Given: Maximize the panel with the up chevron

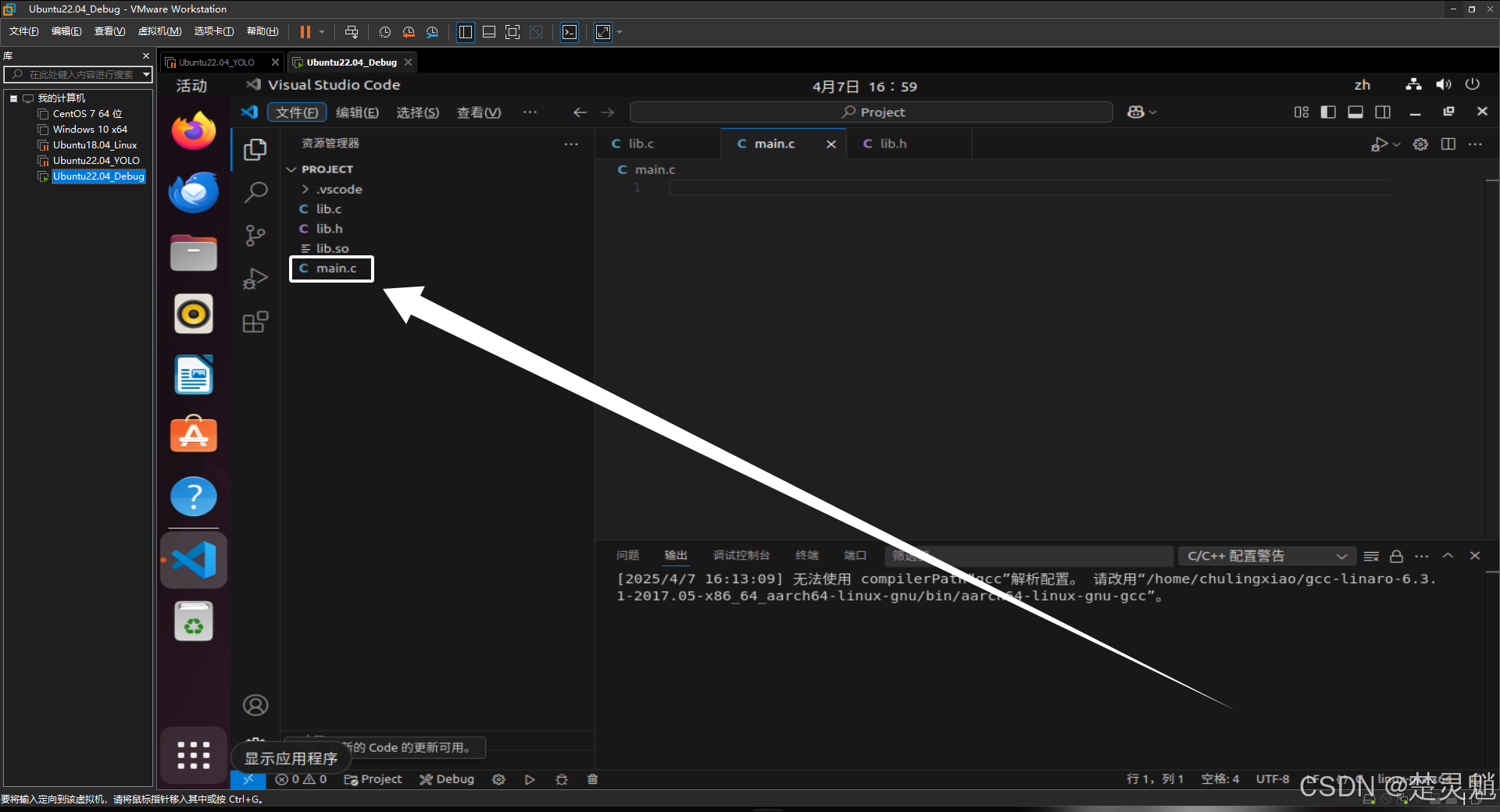Looking at the screenshot, I should [1448, 556].
